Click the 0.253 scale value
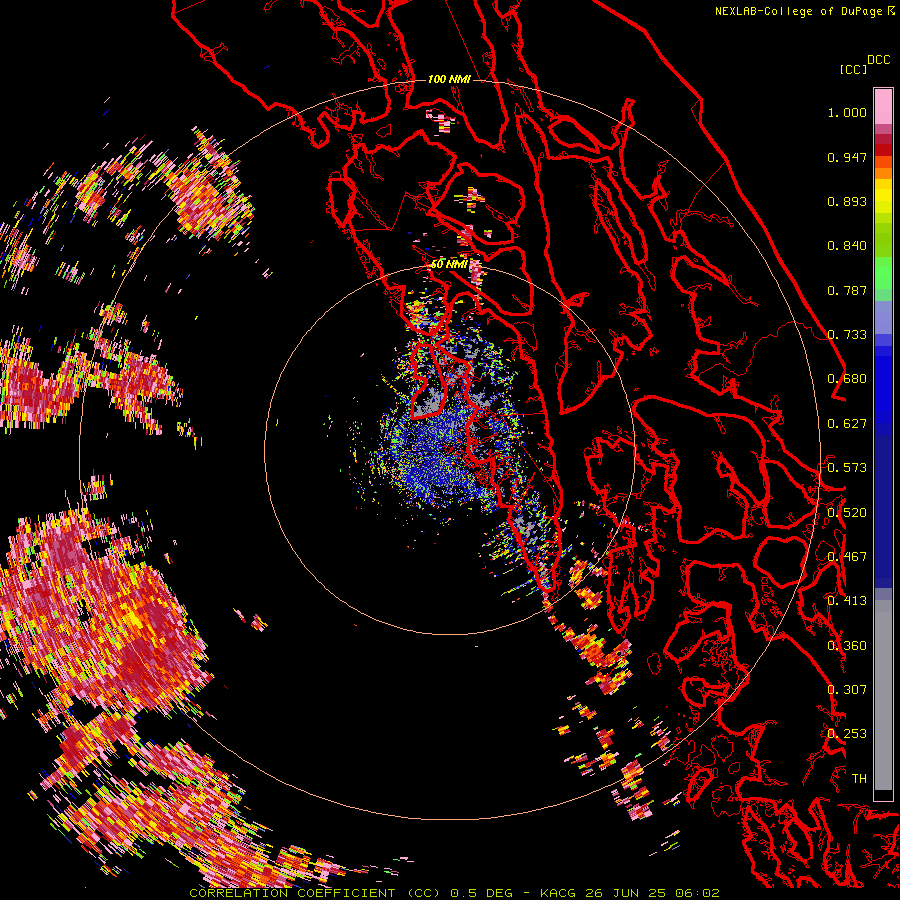900x900 pixels. (x=847, y=734)
